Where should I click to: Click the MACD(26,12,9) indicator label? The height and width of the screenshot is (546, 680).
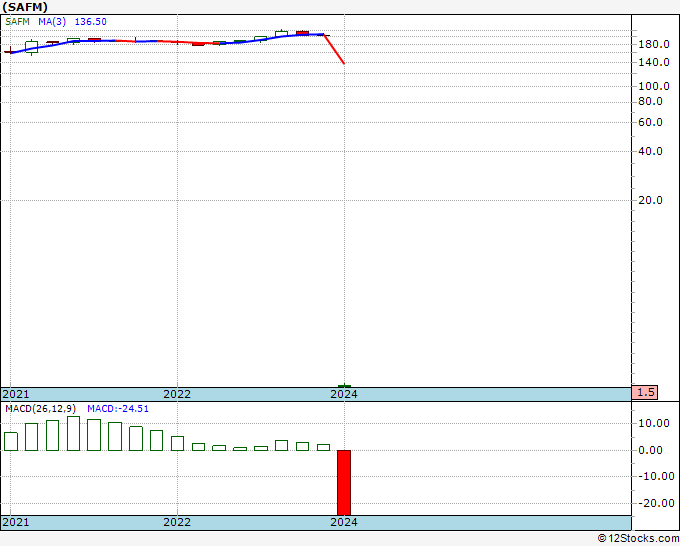(40, 409)
